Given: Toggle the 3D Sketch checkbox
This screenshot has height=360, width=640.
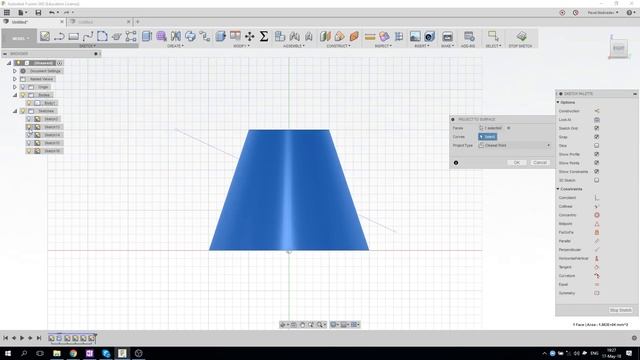Looking at the screenshot, I should 597,180.
